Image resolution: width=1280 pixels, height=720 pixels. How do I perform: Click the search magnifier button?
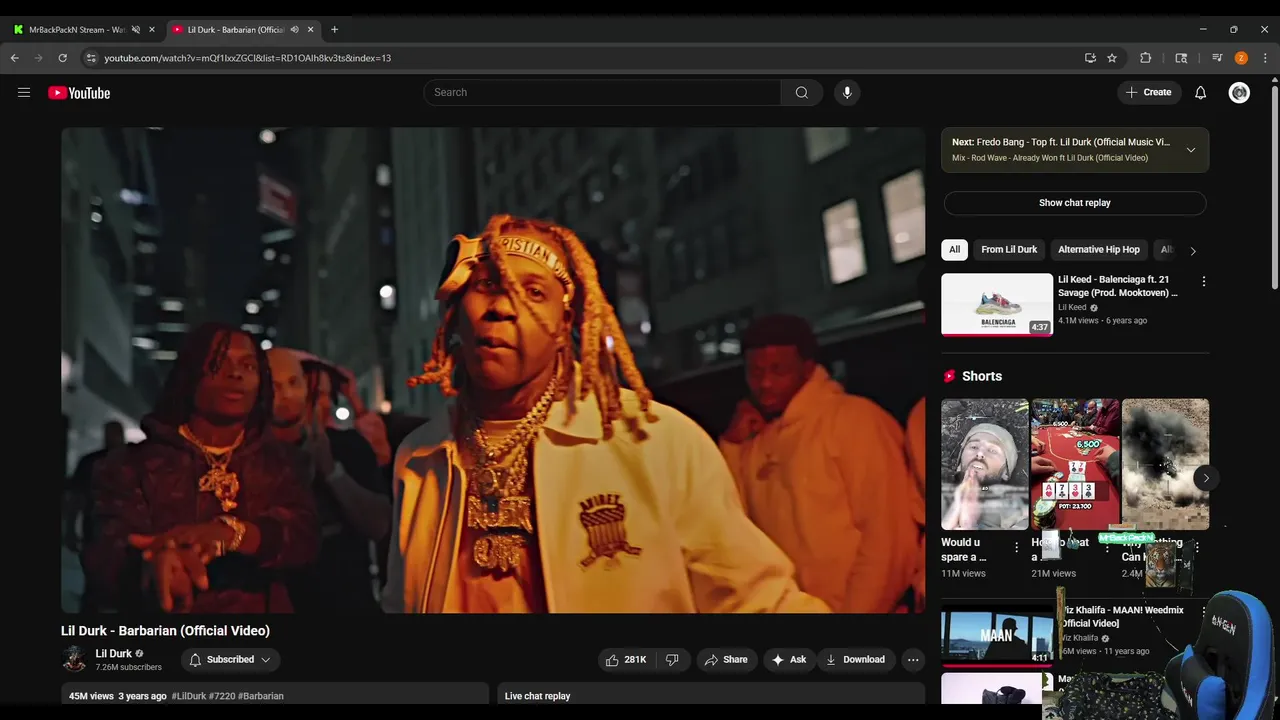[x=802, y=92]
